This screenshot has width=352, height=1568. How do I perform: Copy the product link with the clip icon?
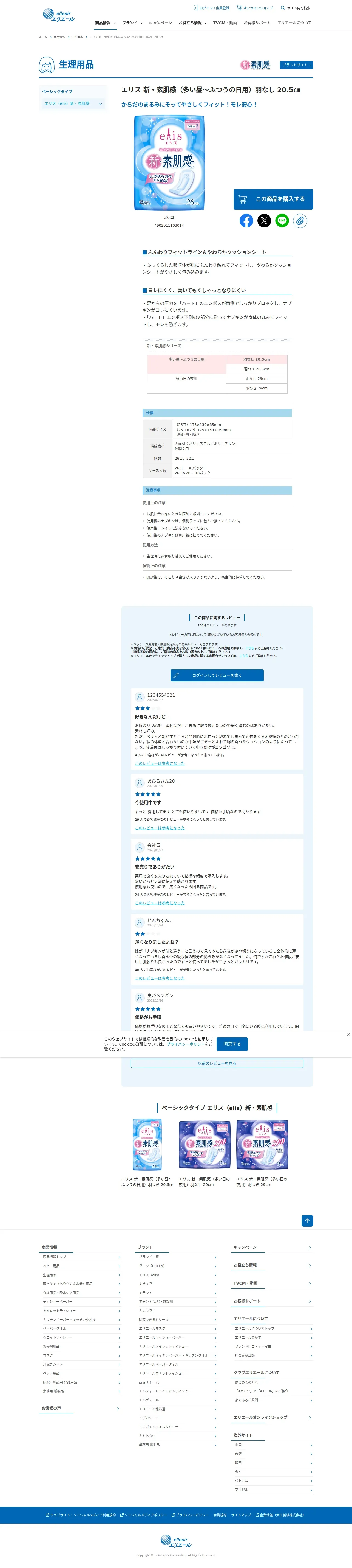click(x=300, y=220)
